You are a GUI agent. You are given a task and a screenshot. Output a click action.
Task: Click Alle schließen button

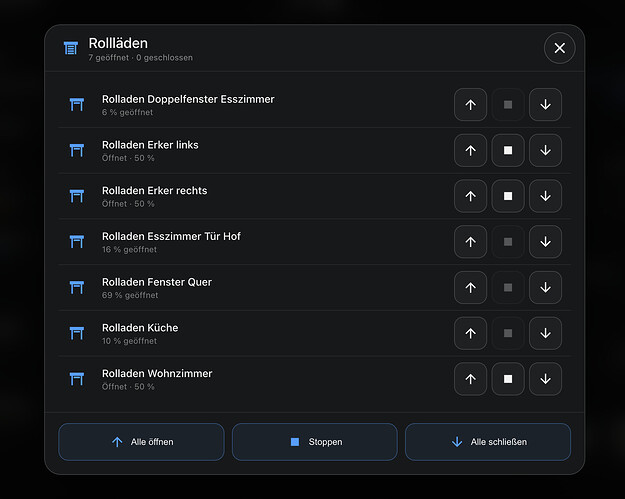488,442
